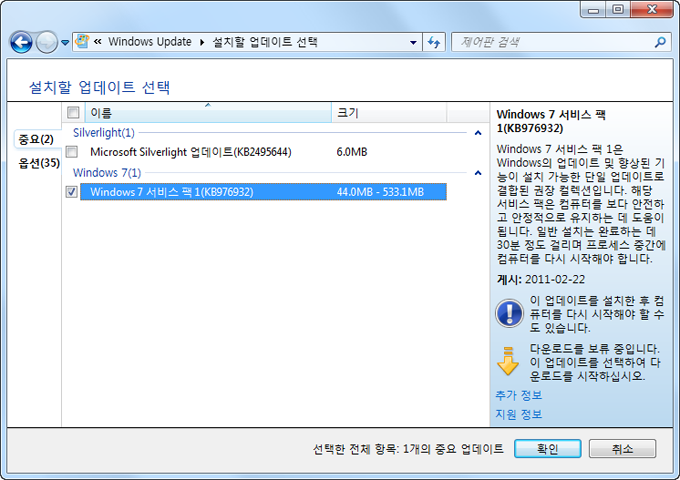Click the 게시: 2011-02-22 date text
This screenshot has height=480, width=680.
541,279
